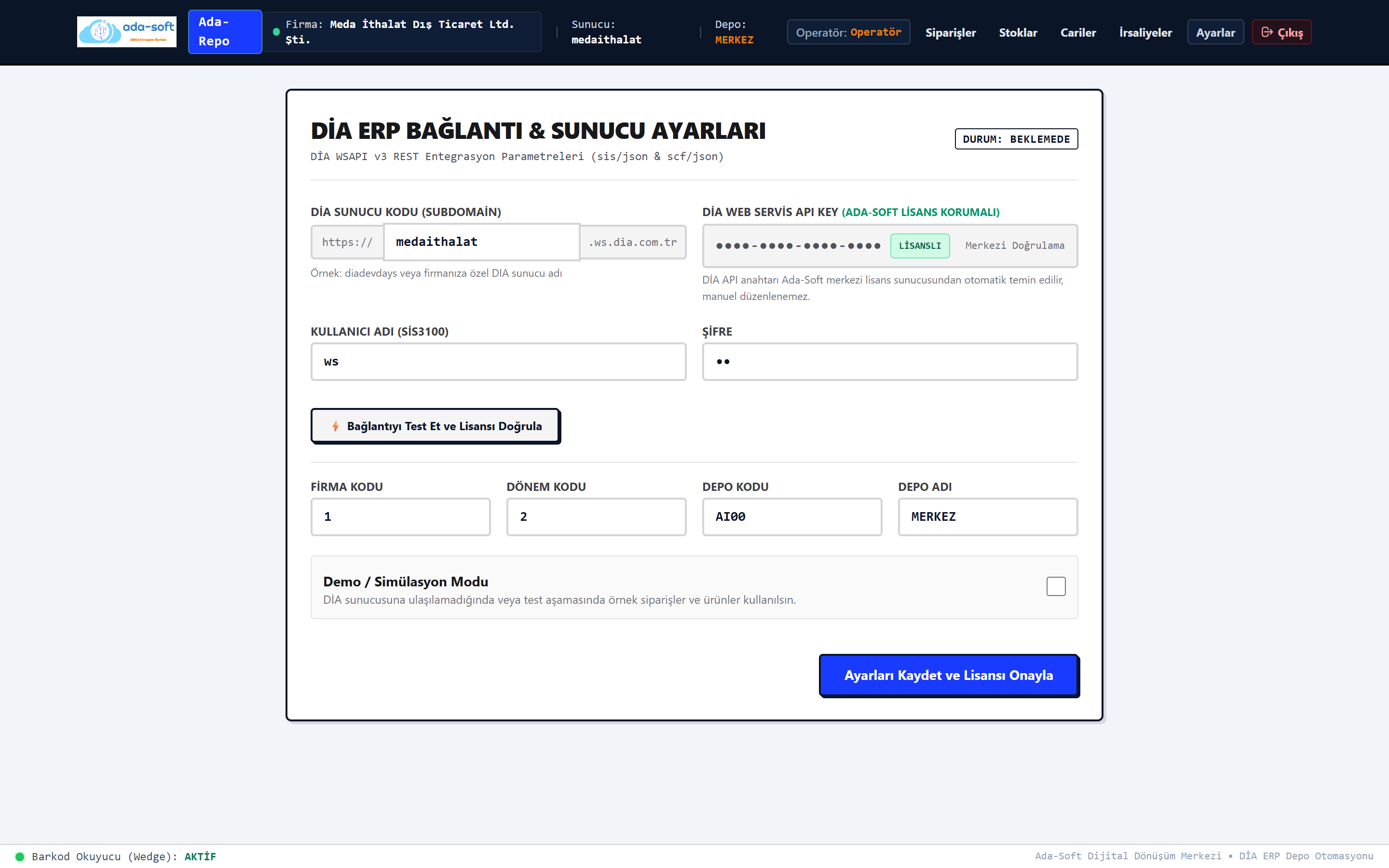Click the Sunucu medaithalat header text
The width and height of the screenshot is (1389, 868).
point(606,31)
